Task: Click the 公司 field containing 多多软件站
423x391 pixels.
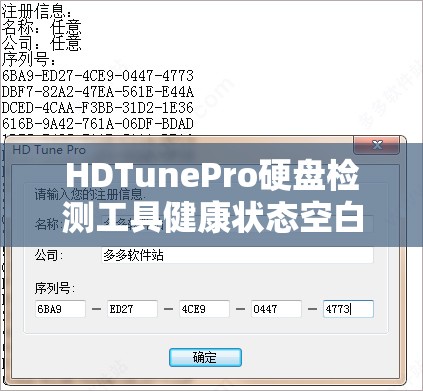Action: [237, 255]
